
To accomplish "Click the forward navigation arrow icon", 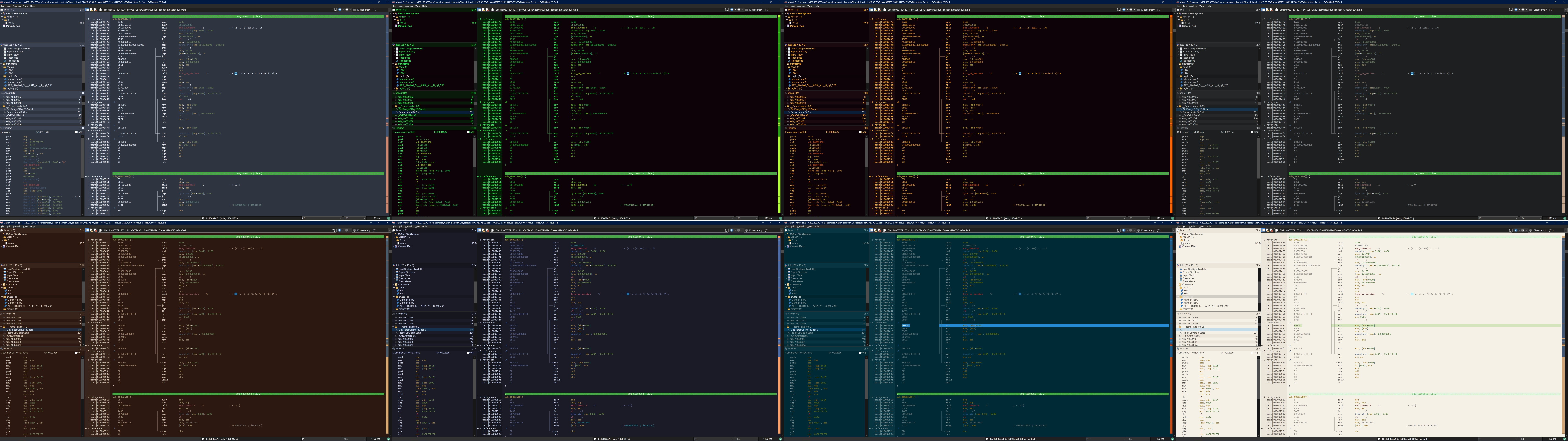I will pos(347,10).
